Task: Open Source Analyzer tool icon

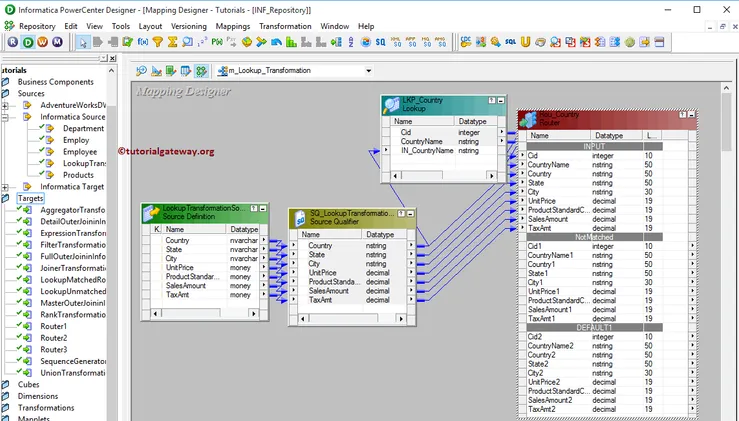Action: coord(141,71)
